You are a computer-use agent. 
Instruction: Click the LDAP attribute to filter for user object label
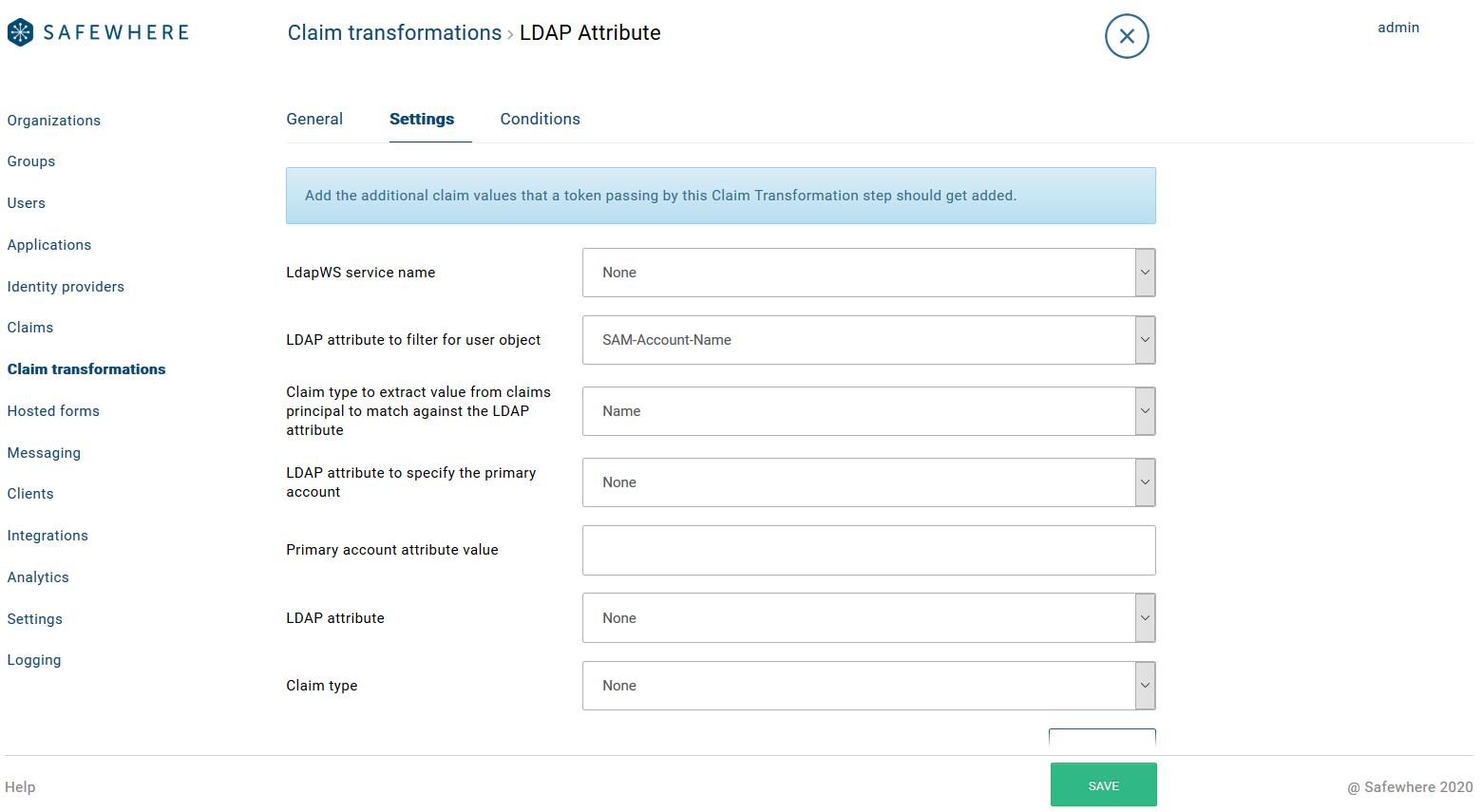pyautogui.click(x=413, y=340)
